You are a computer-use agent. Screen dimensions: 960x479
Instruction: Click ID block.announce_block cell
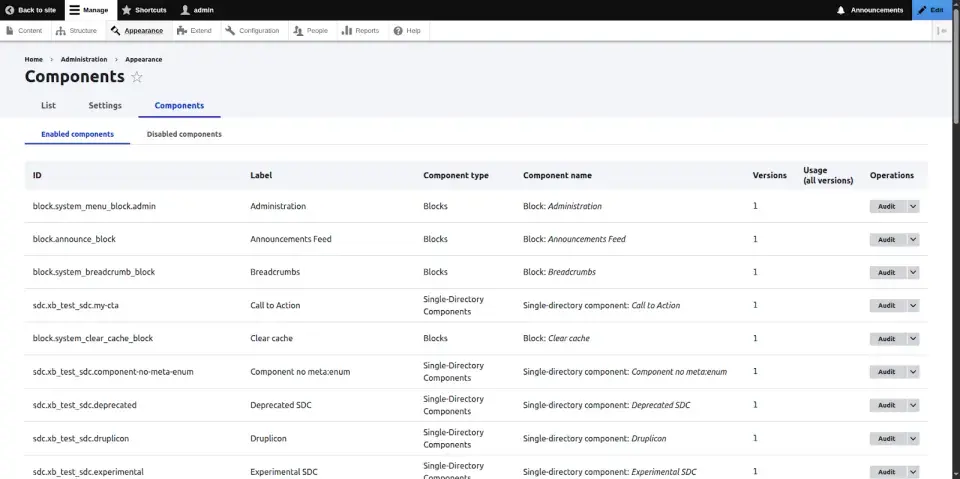click(74, 240)
